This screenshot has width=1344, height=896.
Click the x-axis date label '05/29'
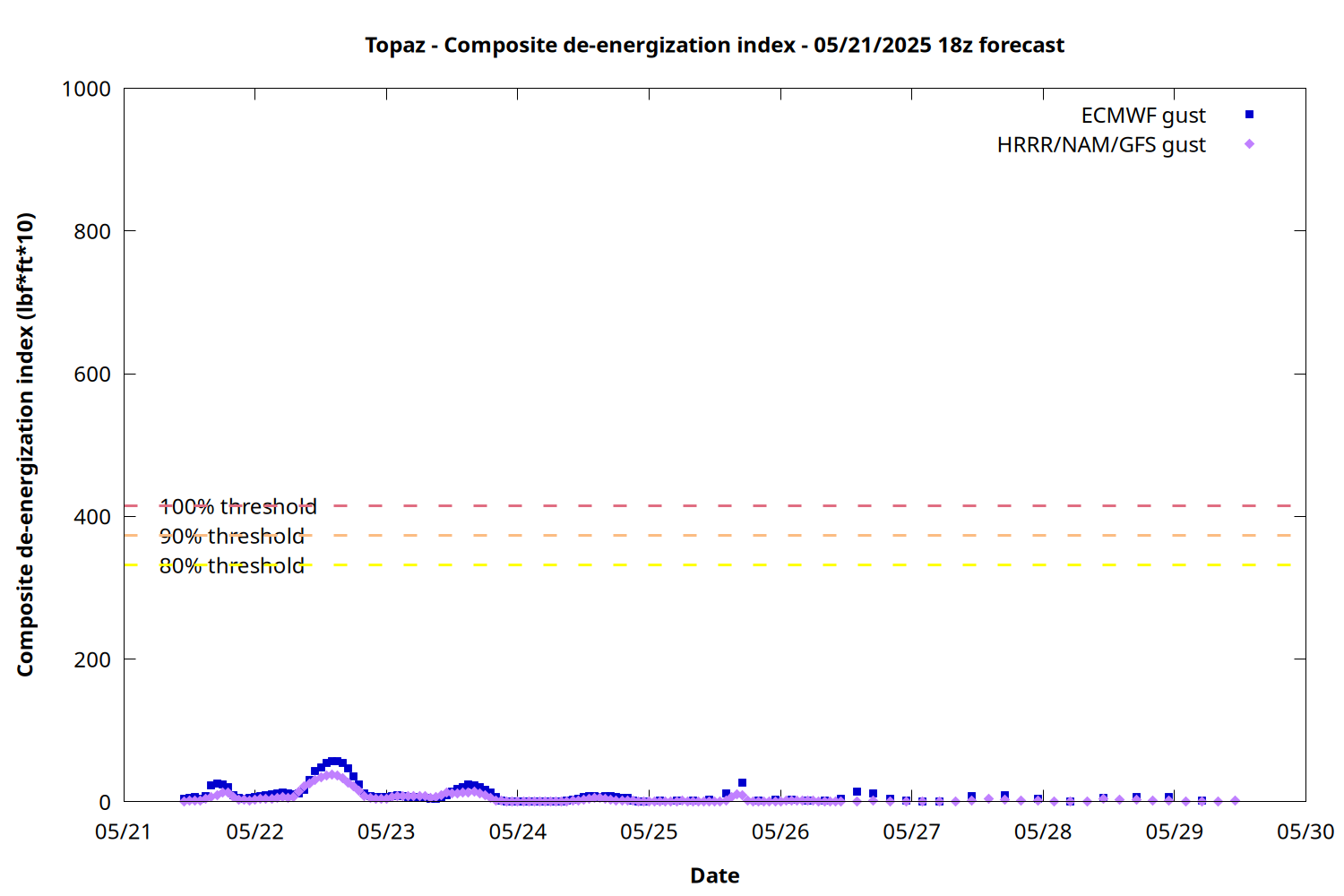tap(1175, 831)
